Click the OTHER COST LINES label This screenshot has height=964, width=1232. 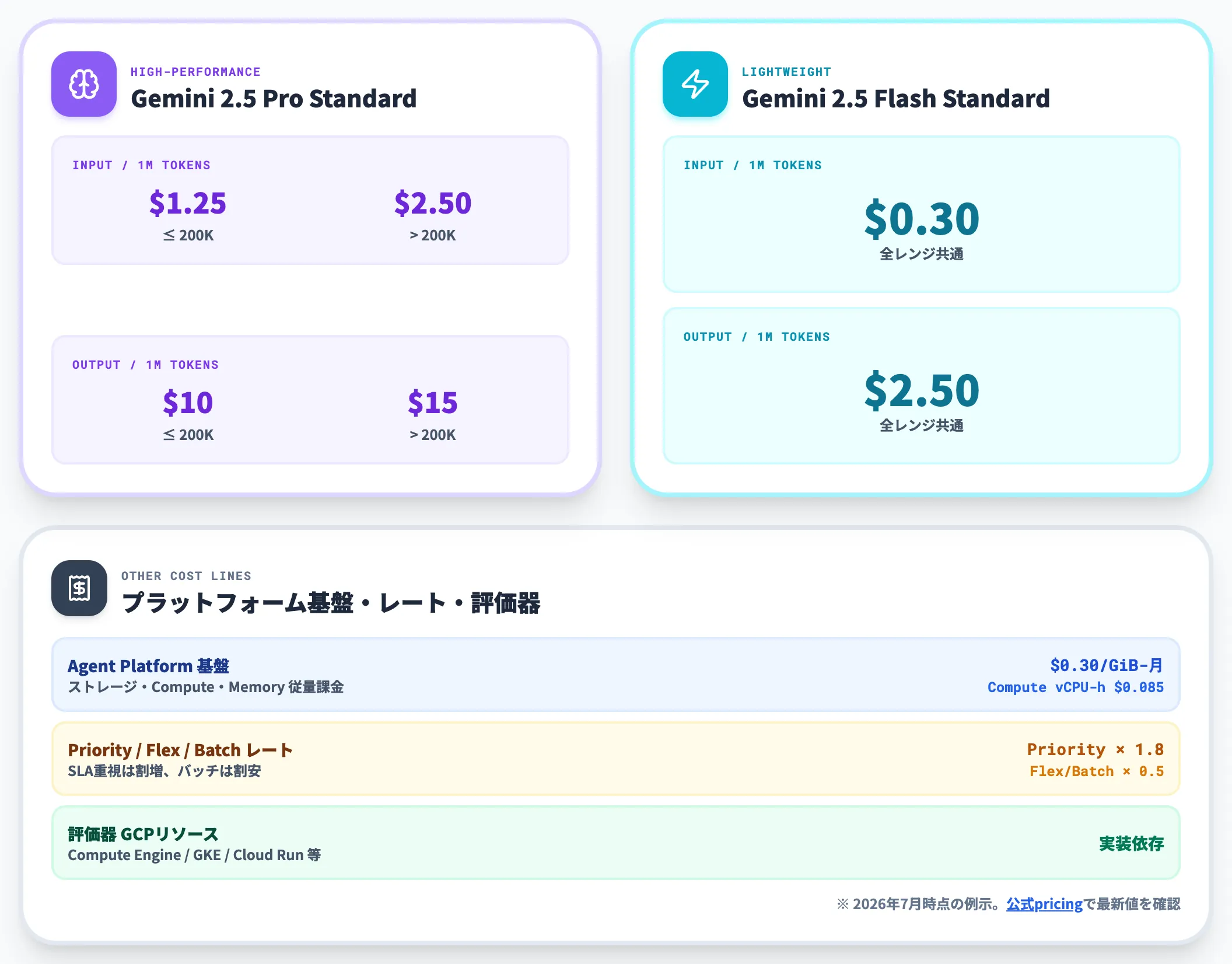coord(186,576)
